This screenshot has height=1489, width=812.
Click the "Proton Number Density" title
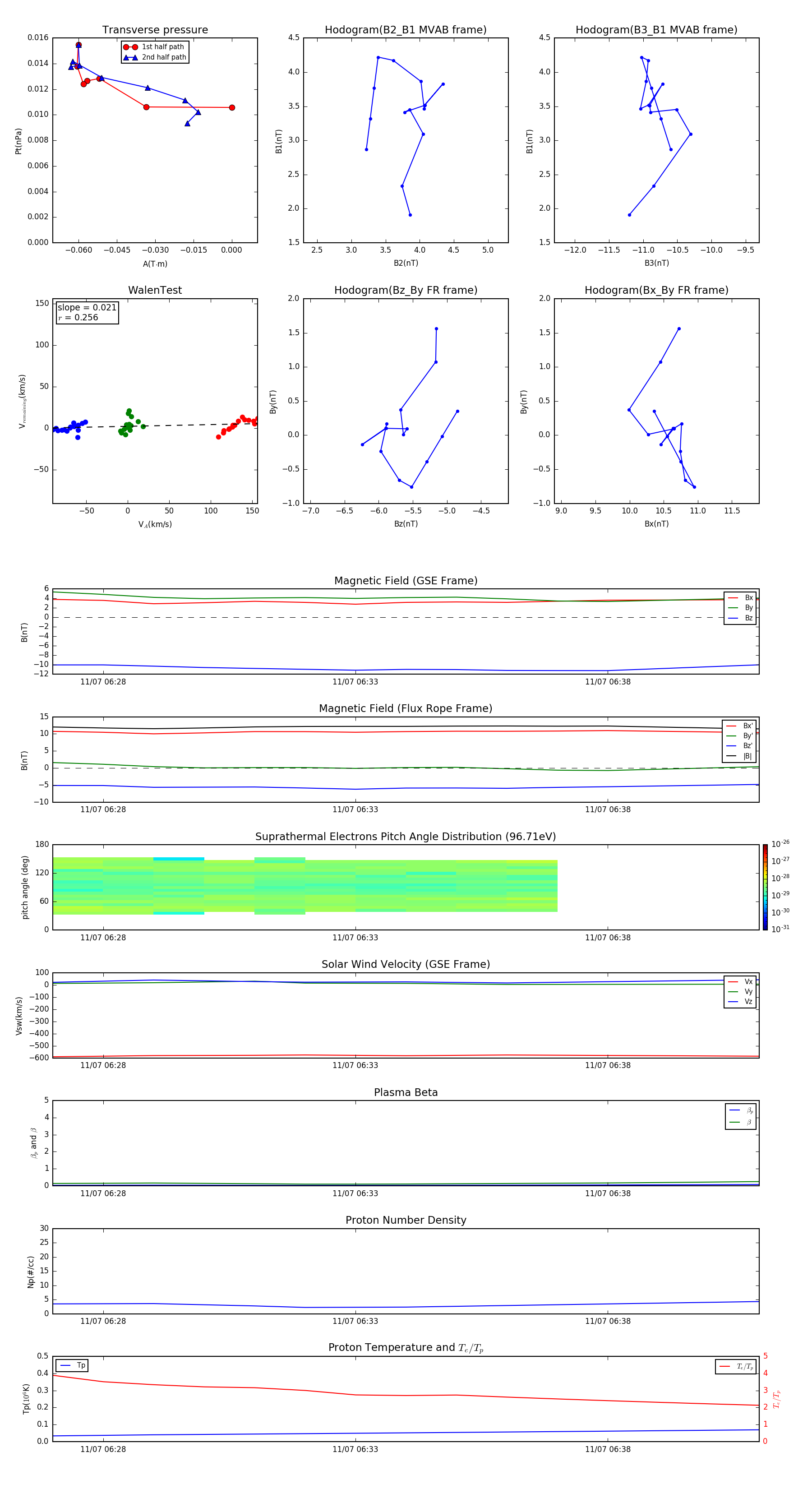click(x=406, y=1220)
